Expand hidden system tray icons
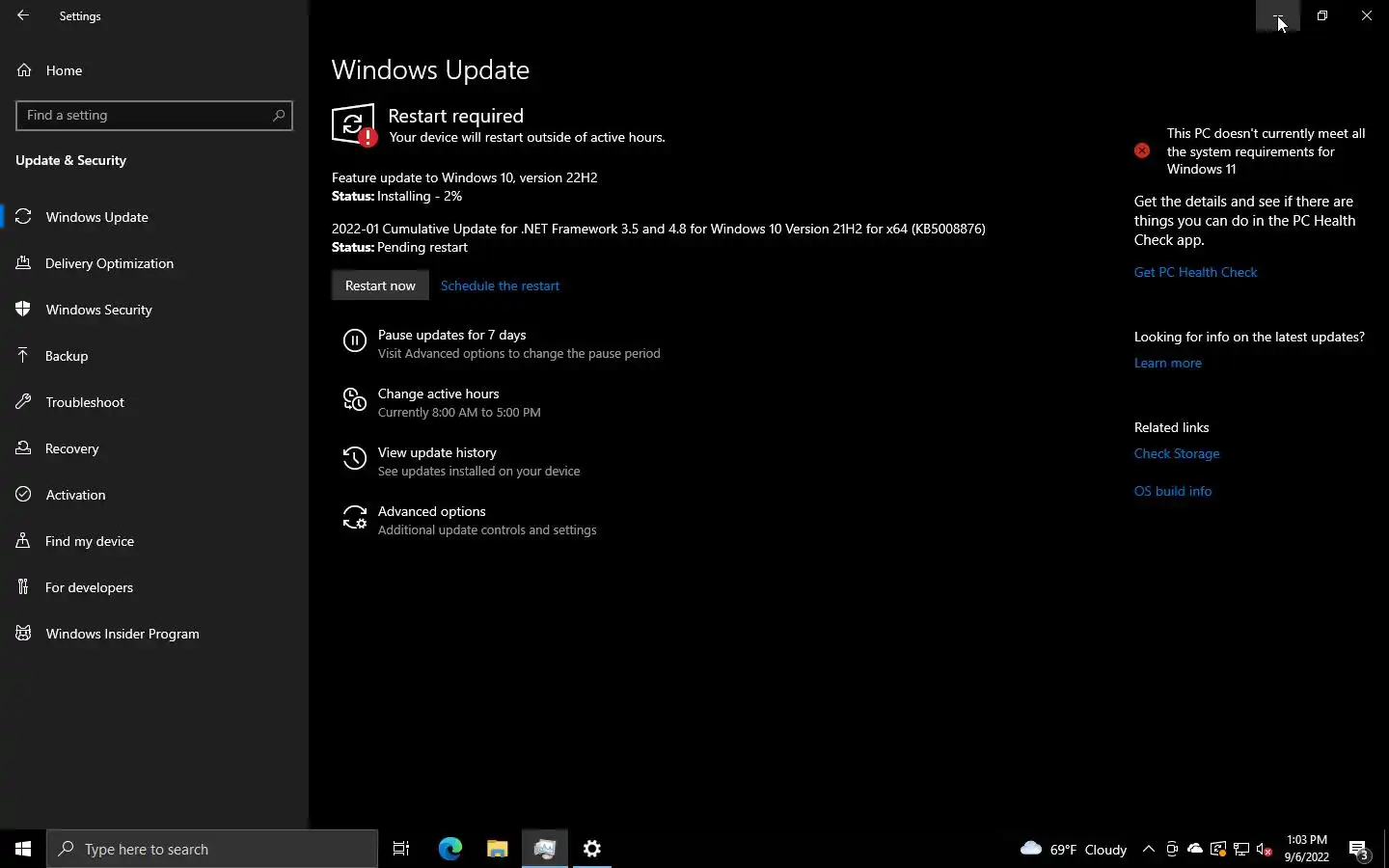 (1148, 849)
